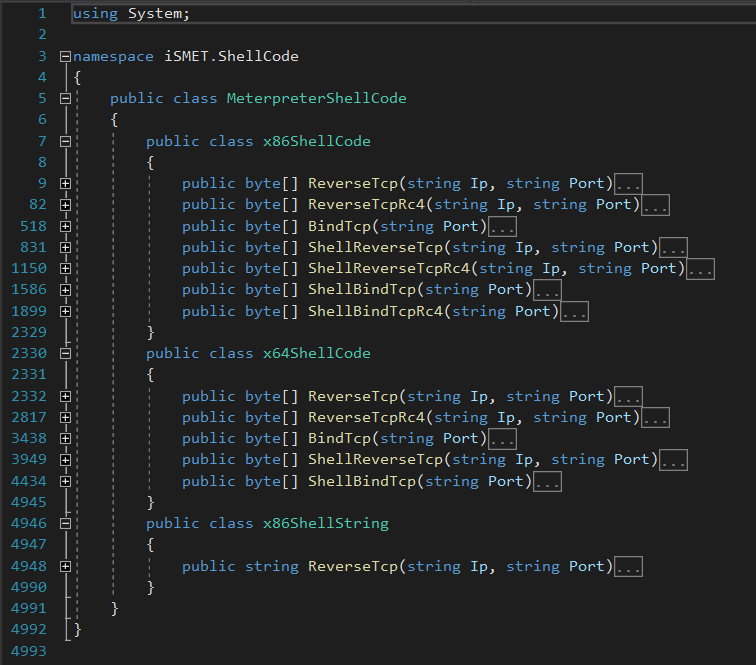Click ReverseTcpRc4 method name on line 82
Viewport: 756px width, 665px height.
[x=366, y=205]
